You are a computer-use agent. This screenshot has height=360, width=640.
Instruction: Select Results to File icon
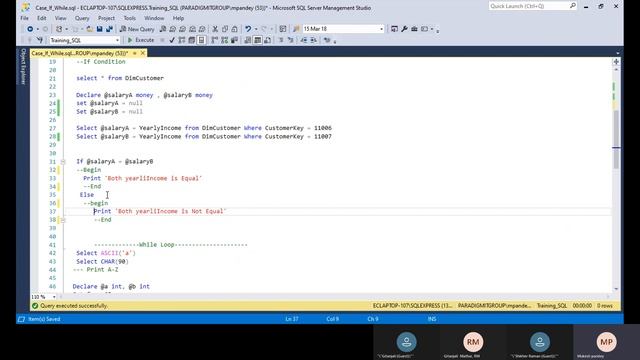[x=267, y=40]
